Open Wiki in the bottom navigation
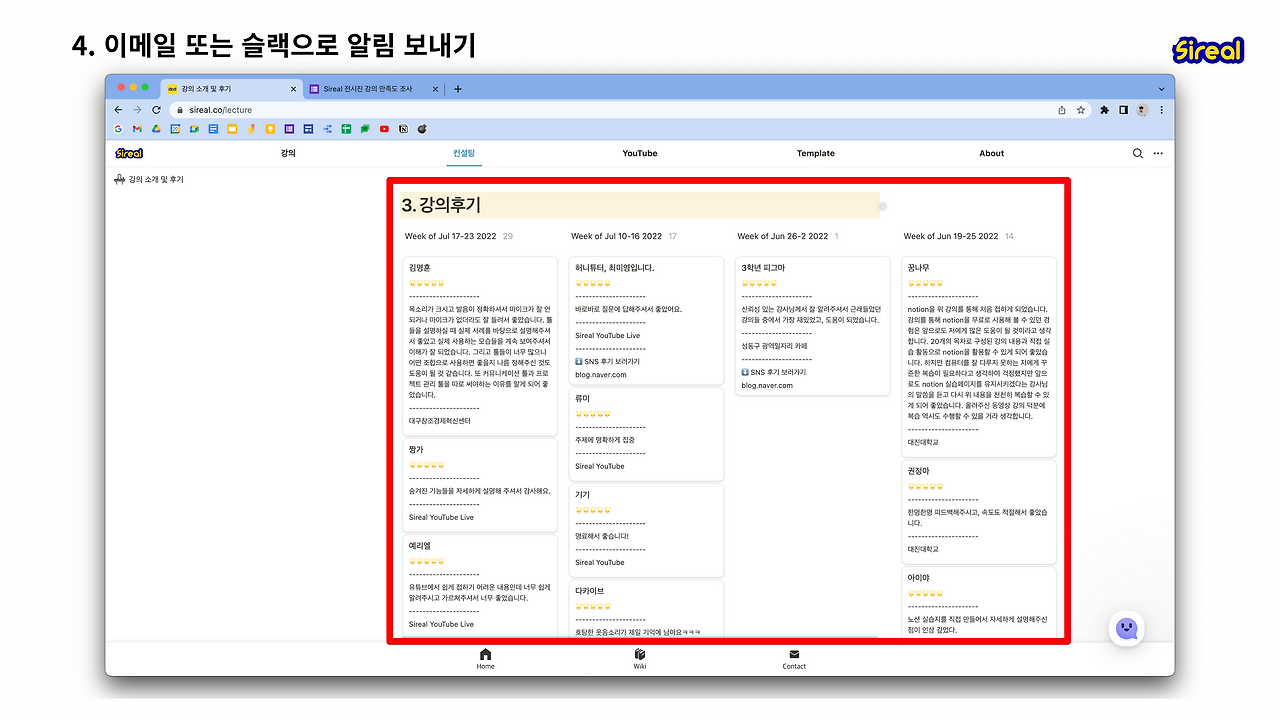The image size is (1280, 720). point(640,659)
